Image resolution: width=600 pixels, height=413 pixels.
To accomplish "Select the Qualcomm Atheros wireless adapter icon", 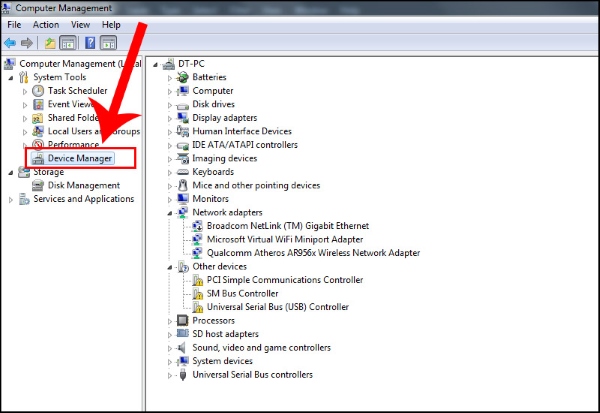I will tap(197, 253).
